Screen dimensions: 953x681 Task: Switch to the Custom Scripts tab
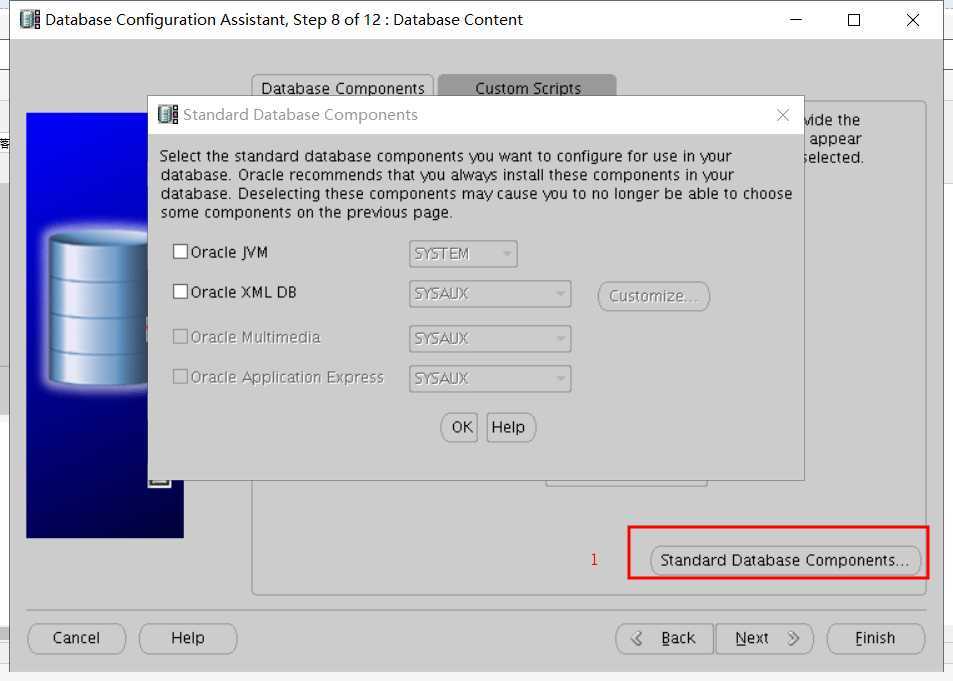528,88
